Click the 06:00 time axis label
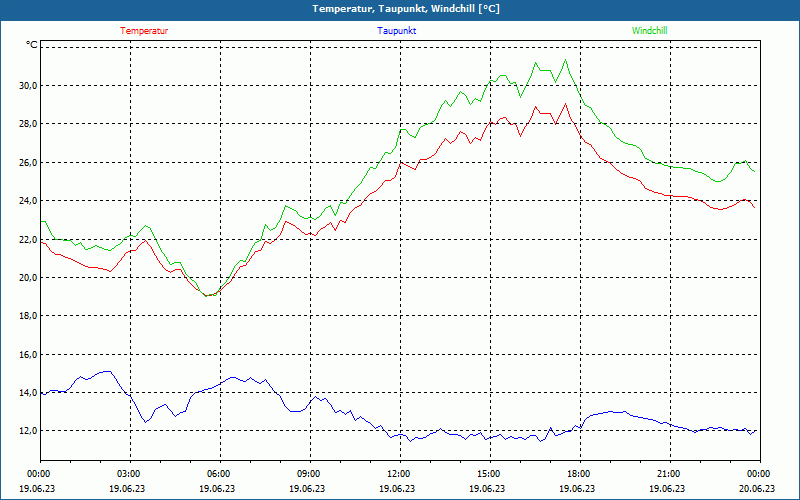The width and height of the screenshot is (800, 500). 220,474
